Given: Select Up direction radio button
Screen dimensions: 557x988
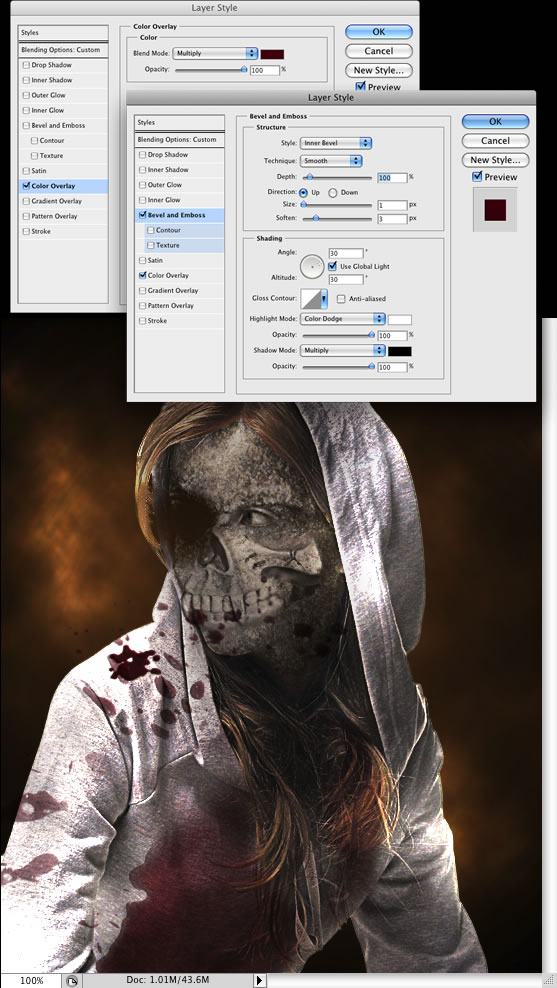Looking at the screenshot, I should (x=304, y=192).
